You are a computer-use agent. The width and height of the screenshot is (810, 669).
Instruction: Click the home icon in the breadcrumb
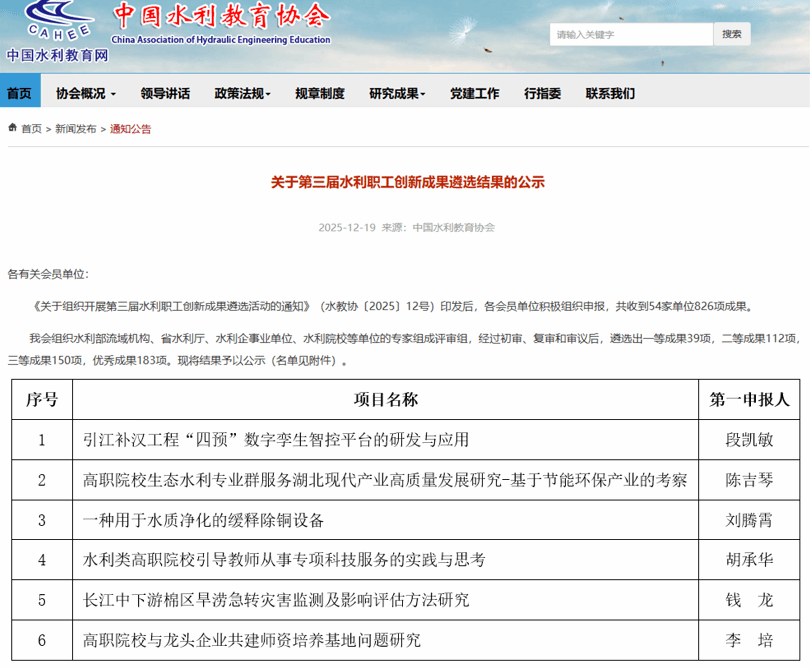point(12,128)
